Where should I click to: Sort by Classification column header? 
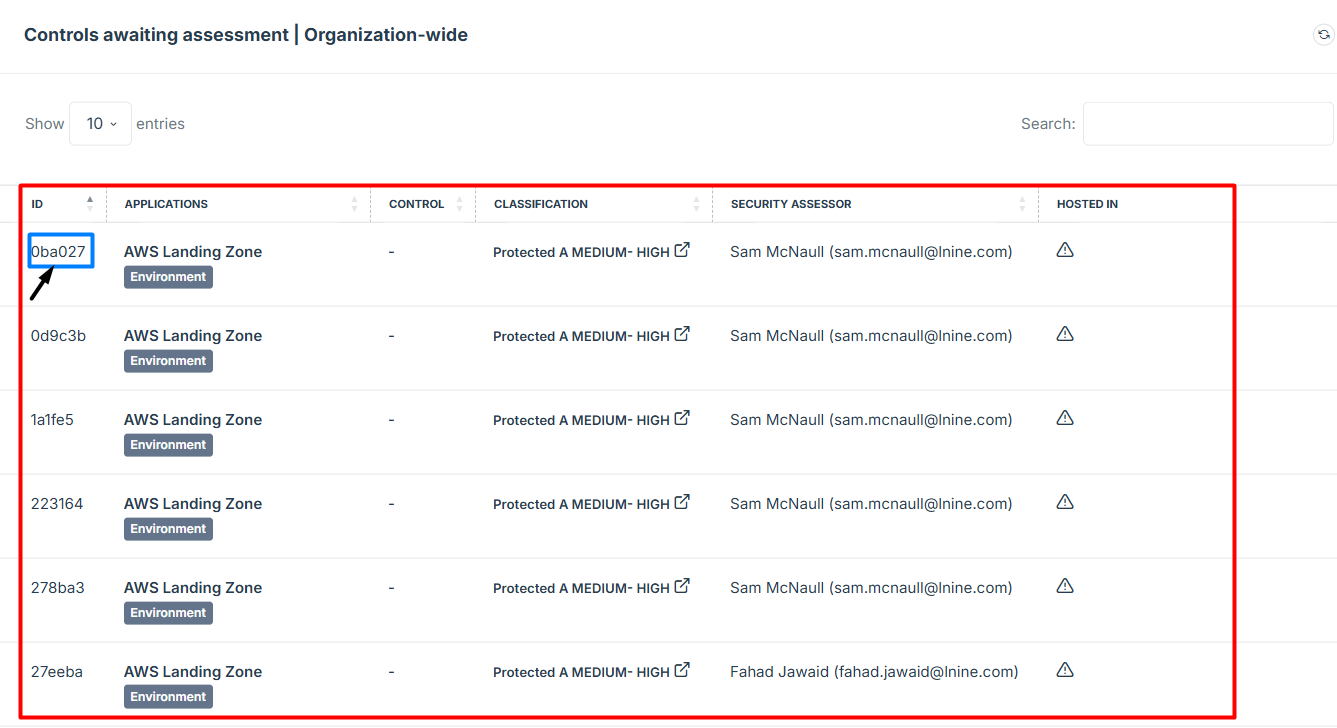click(541, 204)
